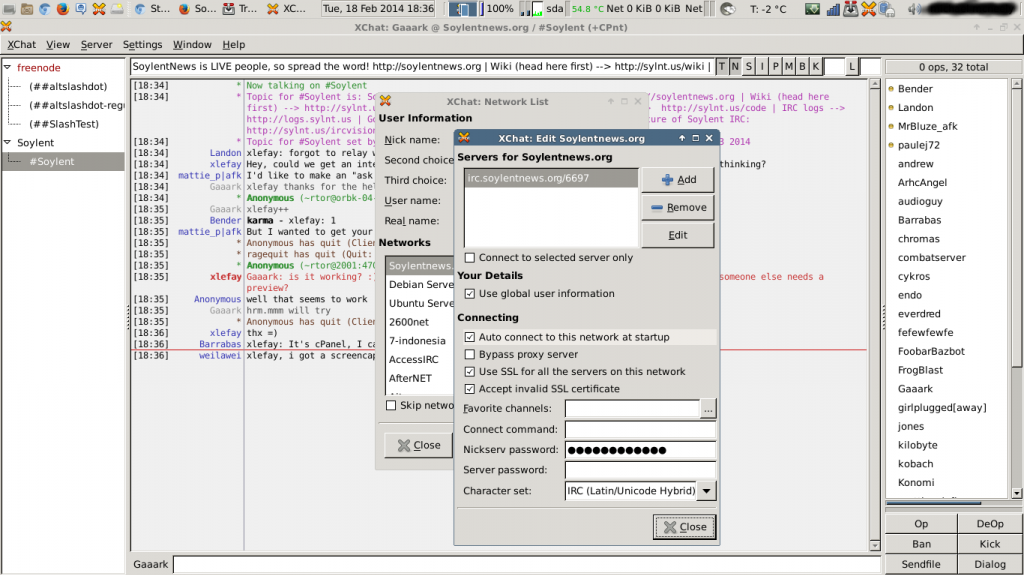Enable 'Connect to selected server only'

click(471, 258)
